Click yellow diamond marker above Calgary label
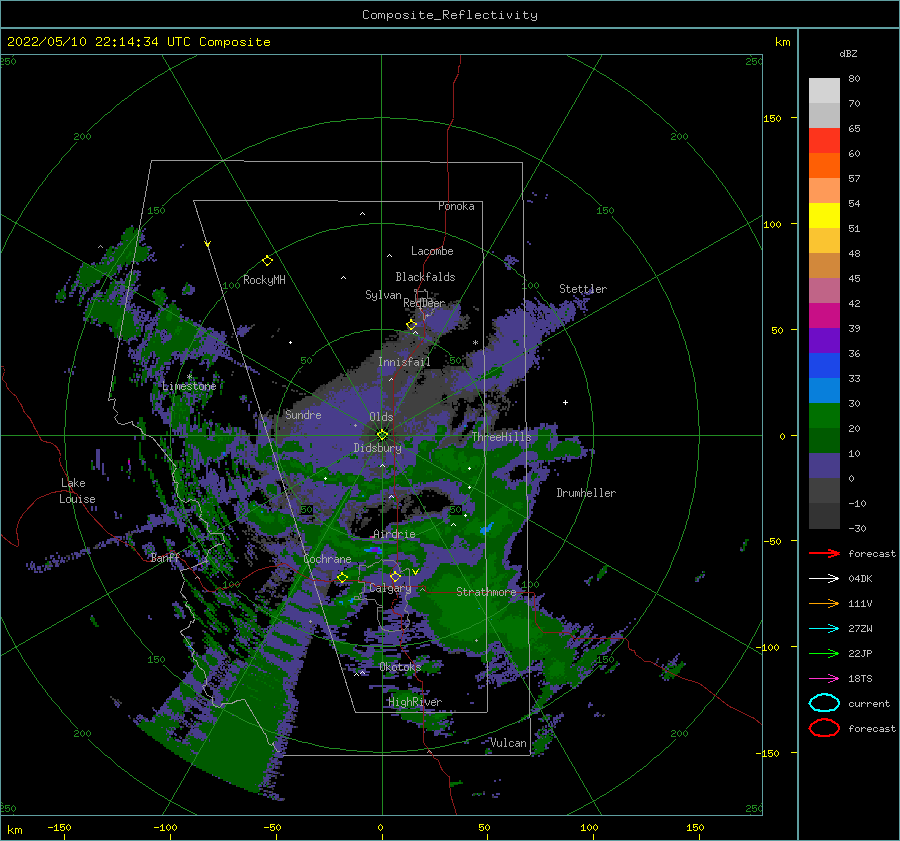The image size is (900, 841). (395, 576)
